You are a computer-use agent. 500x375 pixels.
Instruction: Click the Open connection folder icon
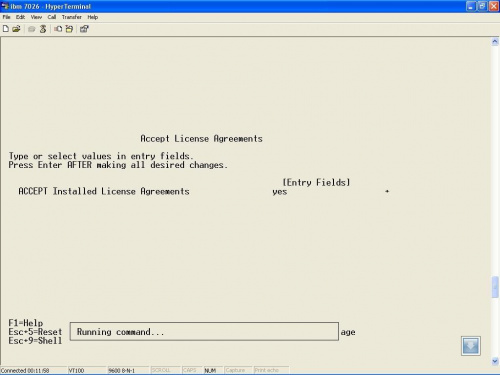16,29
